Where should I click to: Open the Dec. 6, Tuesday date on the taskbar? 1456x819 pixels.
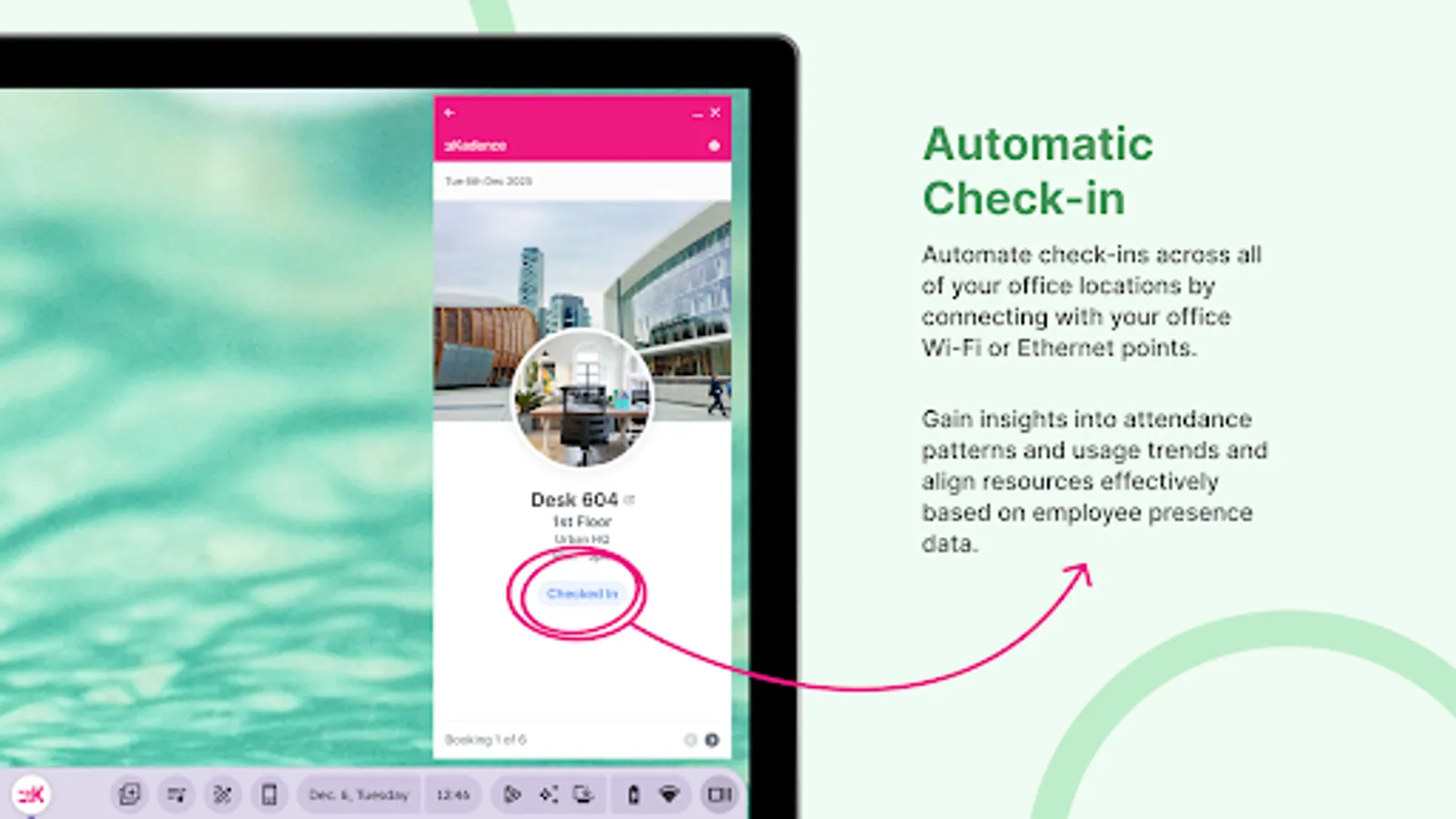coord(359,794)
